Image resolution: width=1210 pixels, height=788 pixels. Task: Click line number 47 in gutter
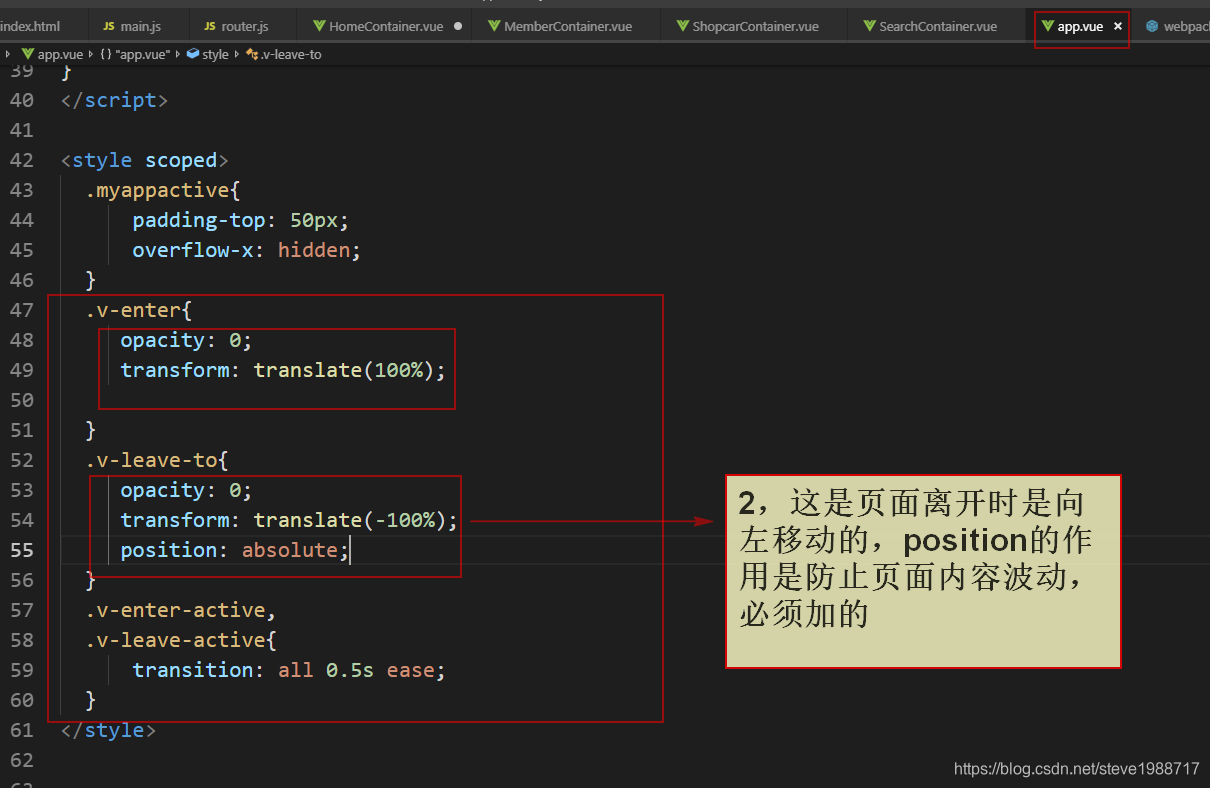pos(22,310)
